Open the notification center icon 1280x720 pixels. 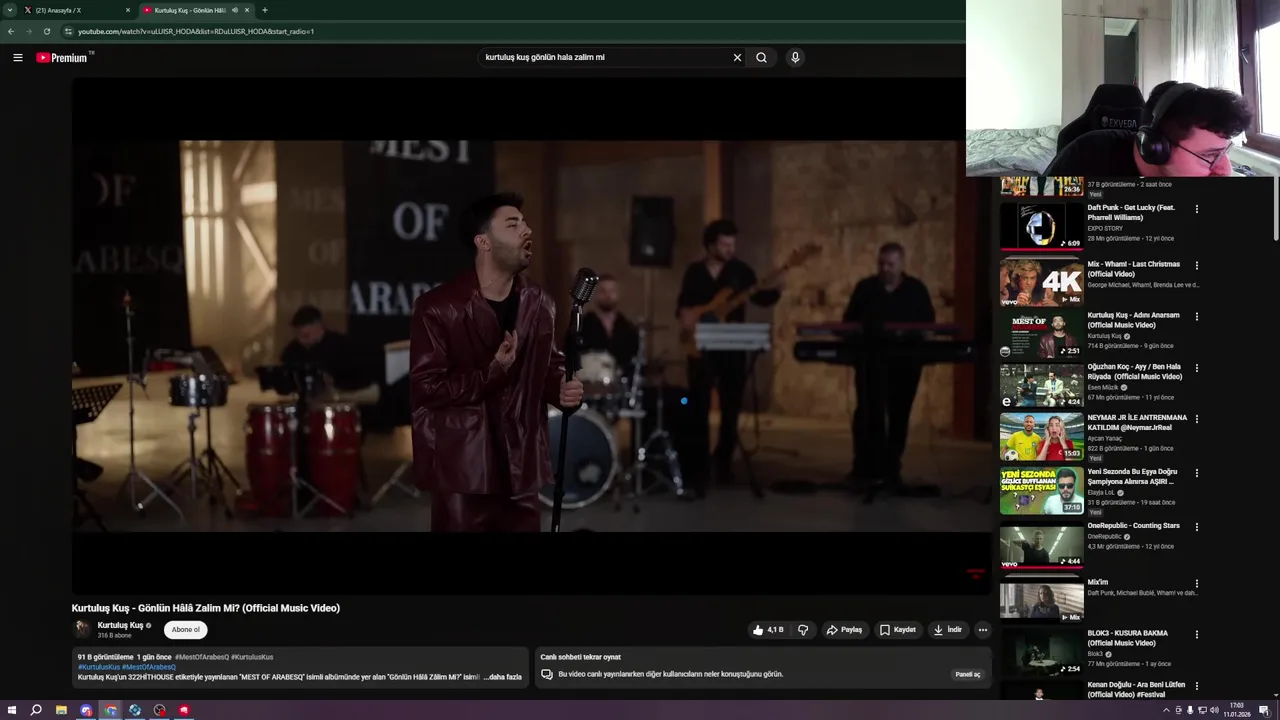click(x=1264, y=710)
